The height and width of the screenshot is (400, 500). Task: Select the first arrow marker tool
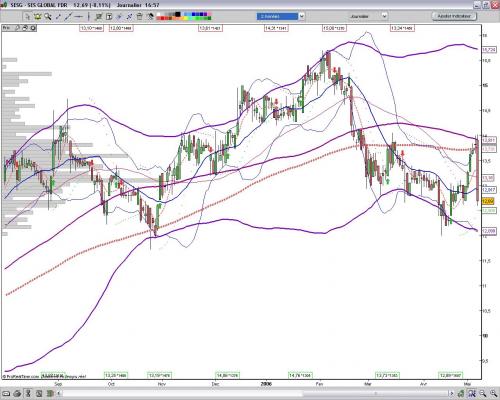pos(119,16)
